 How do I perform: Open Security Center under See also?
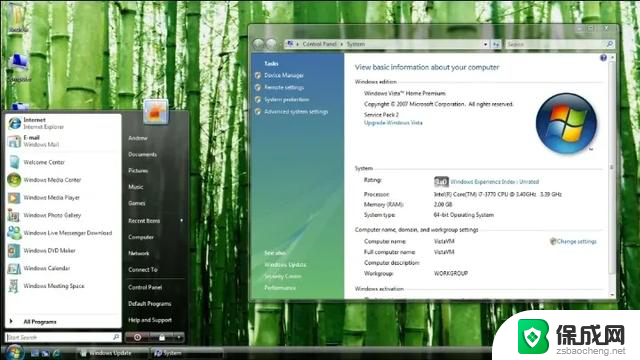(282, 276)
